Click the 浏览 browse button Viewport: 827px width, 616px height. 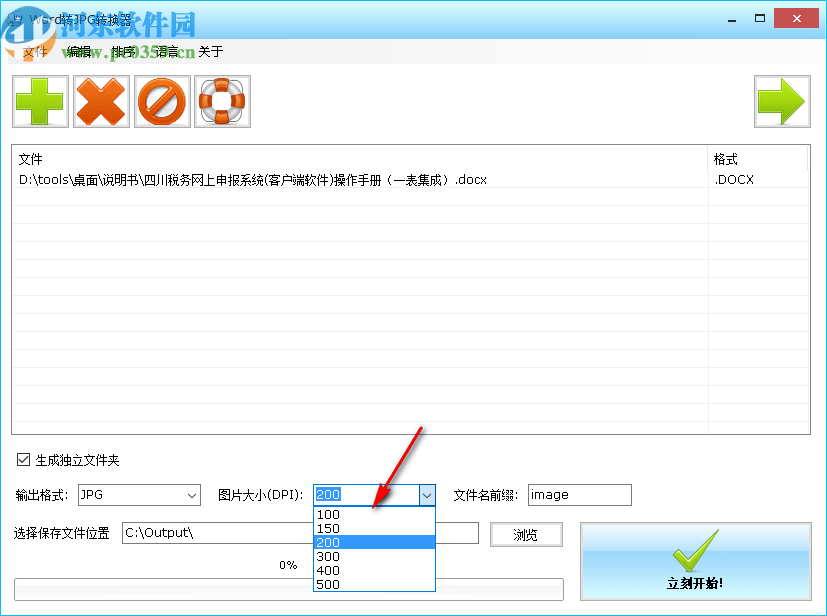click(526, 534)
